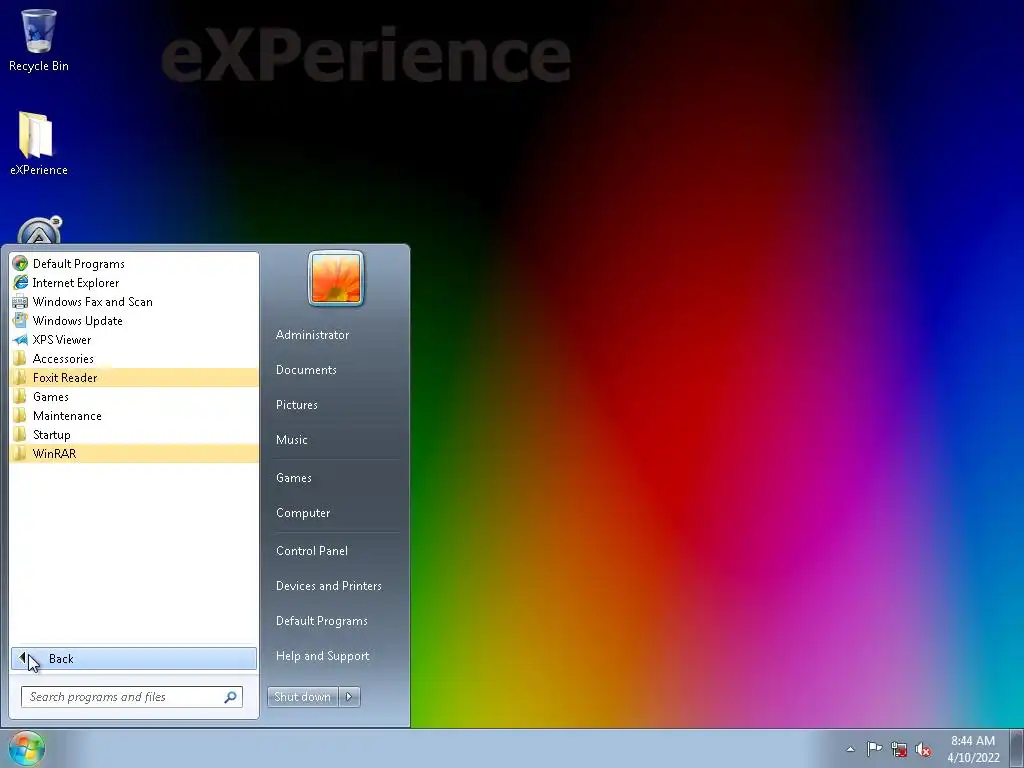Screen dimensions: 1024x768
Task: Open the Recycle Bin desktop icon
Action: [x=39, y=39]
